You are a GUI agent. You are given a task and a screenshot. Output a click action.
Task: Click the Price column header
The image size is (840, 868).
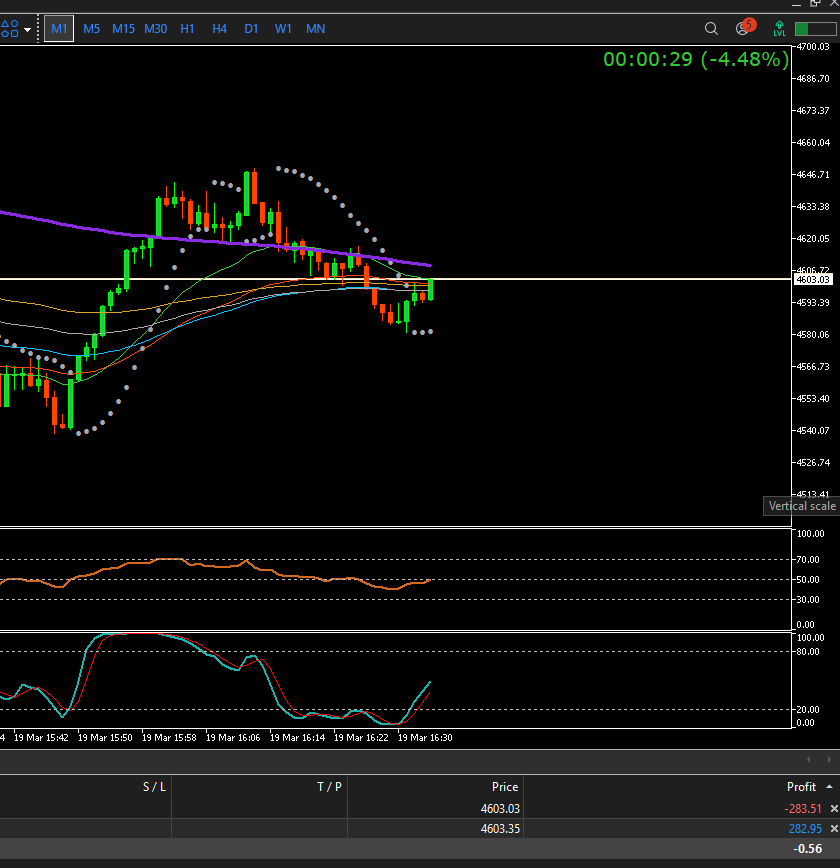505,787
